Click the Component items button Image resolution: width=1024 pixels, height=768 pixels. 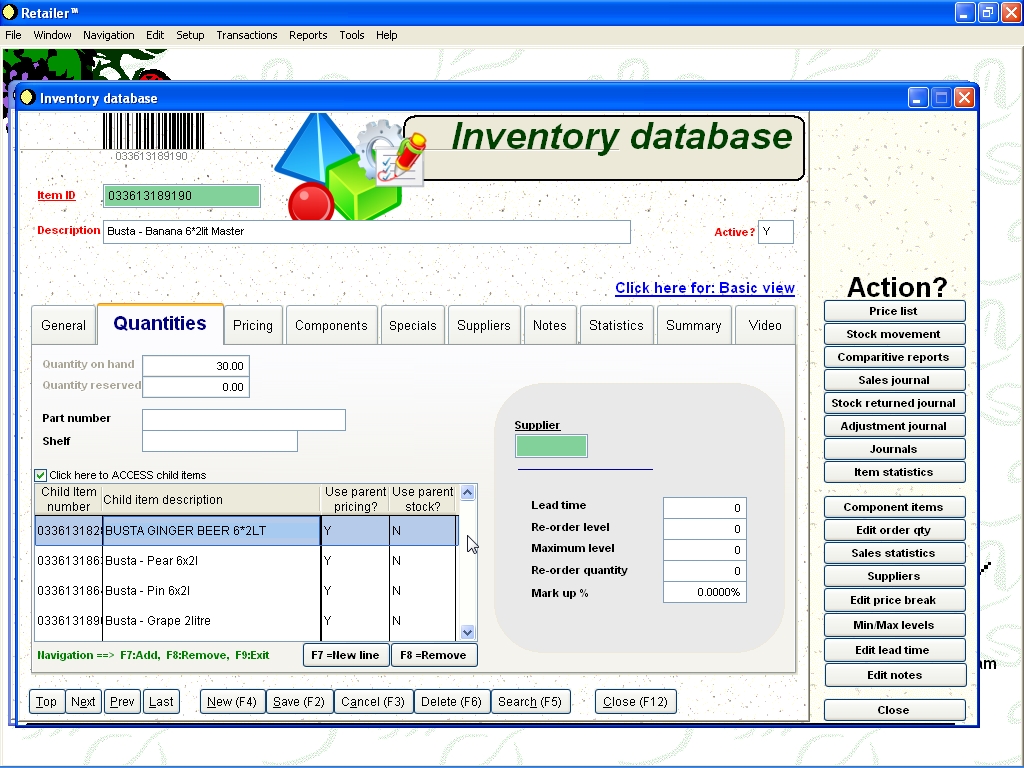(x=894, y=506)
